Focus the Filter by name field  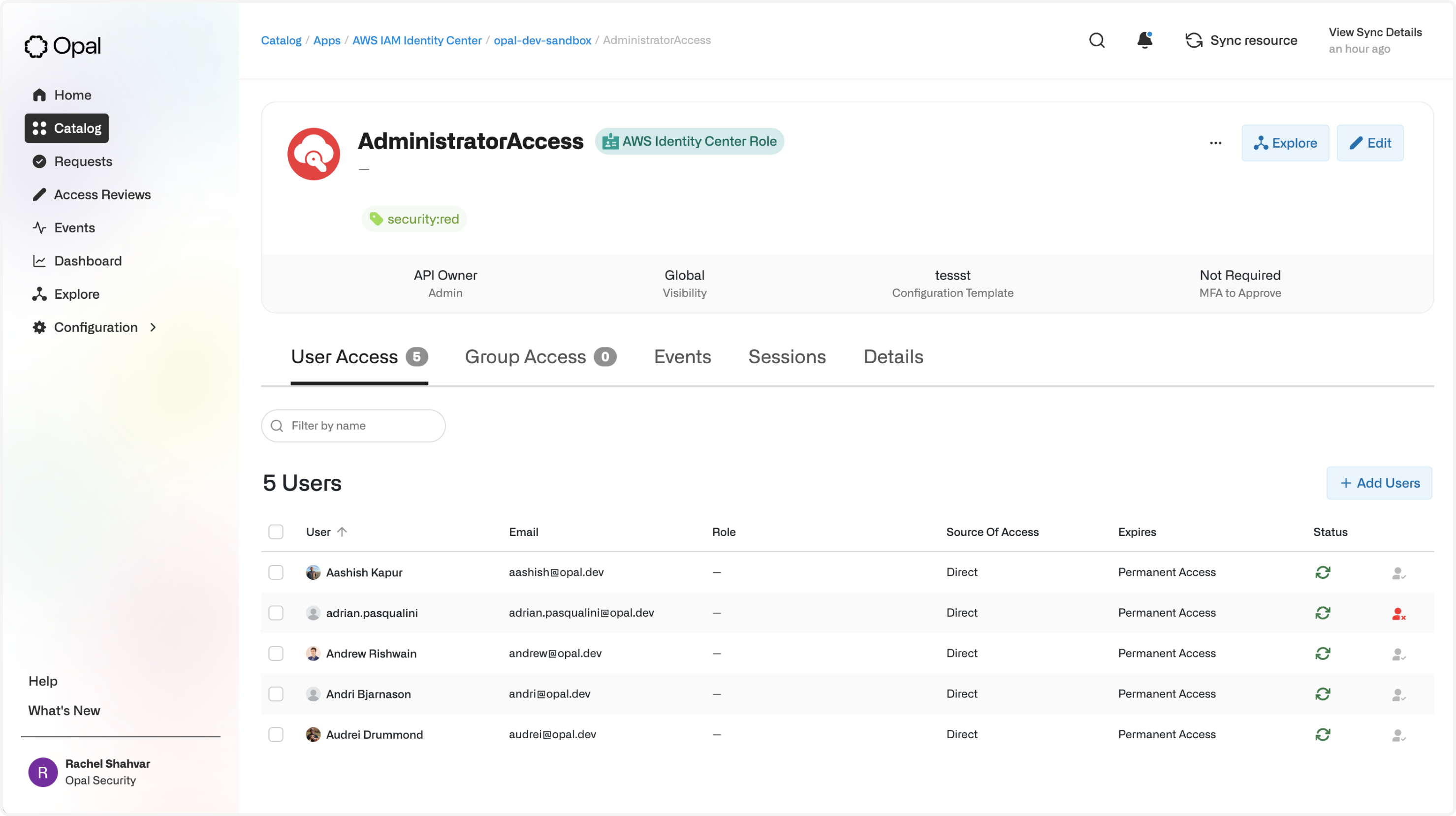pos(353,426)
